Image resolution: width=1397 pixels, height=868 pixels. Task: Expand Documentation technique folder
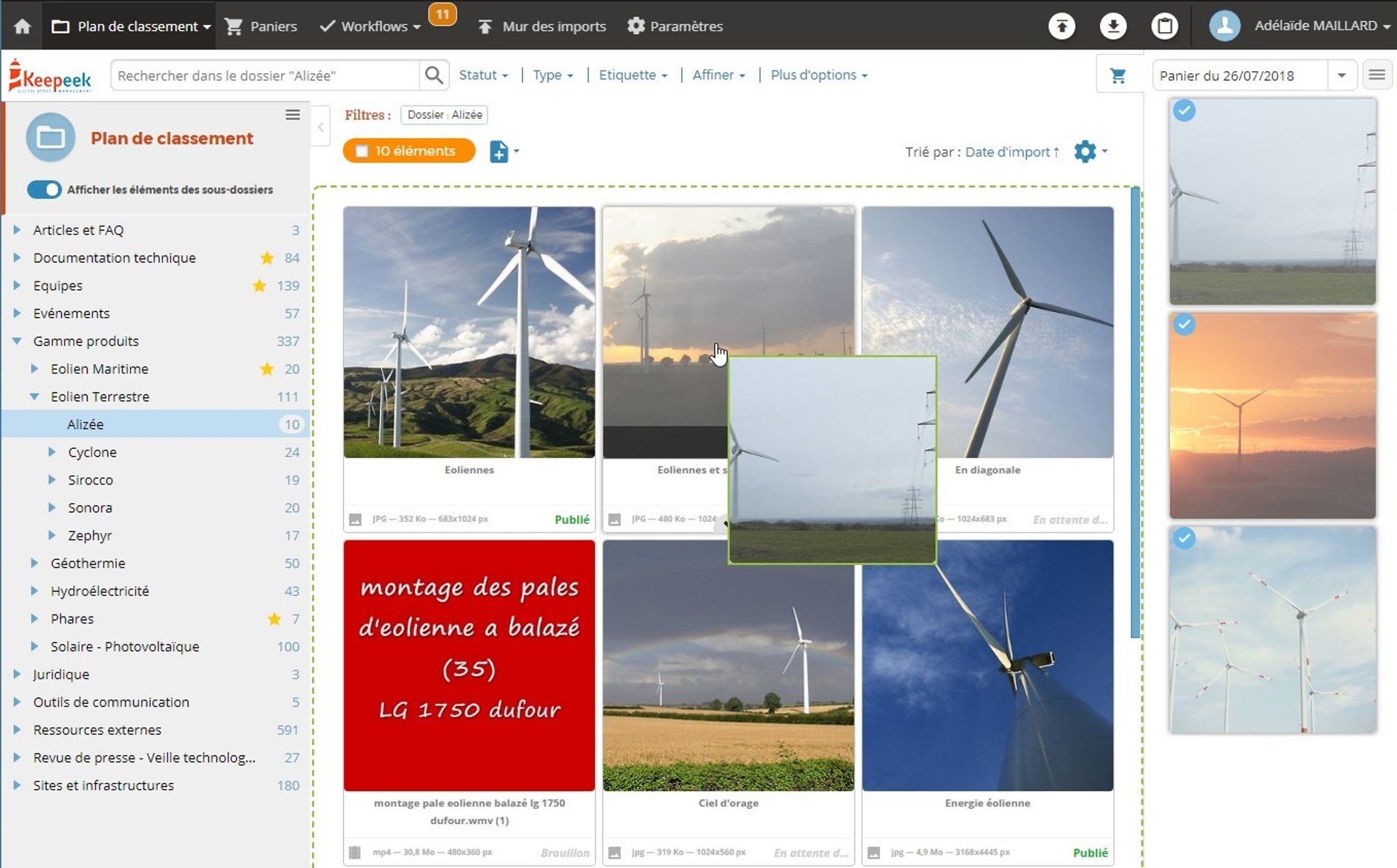17,258
